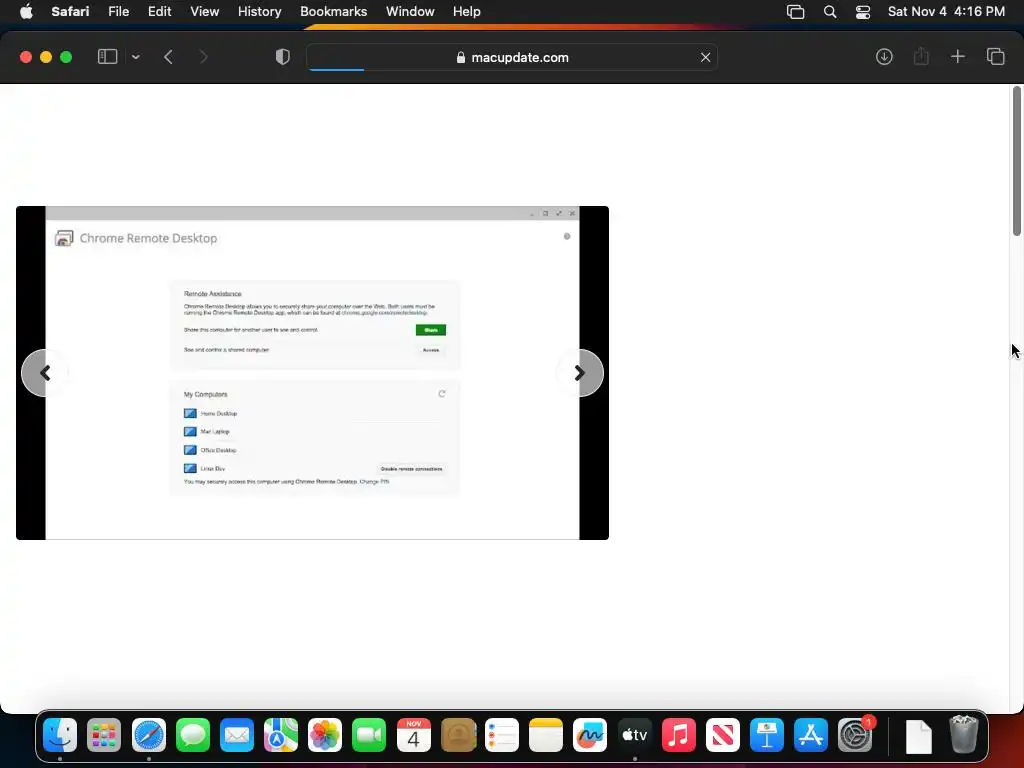Viewport: 1024px width, 768px height.
Task: Open Notes from the Dock
Action: pos(546,735)
